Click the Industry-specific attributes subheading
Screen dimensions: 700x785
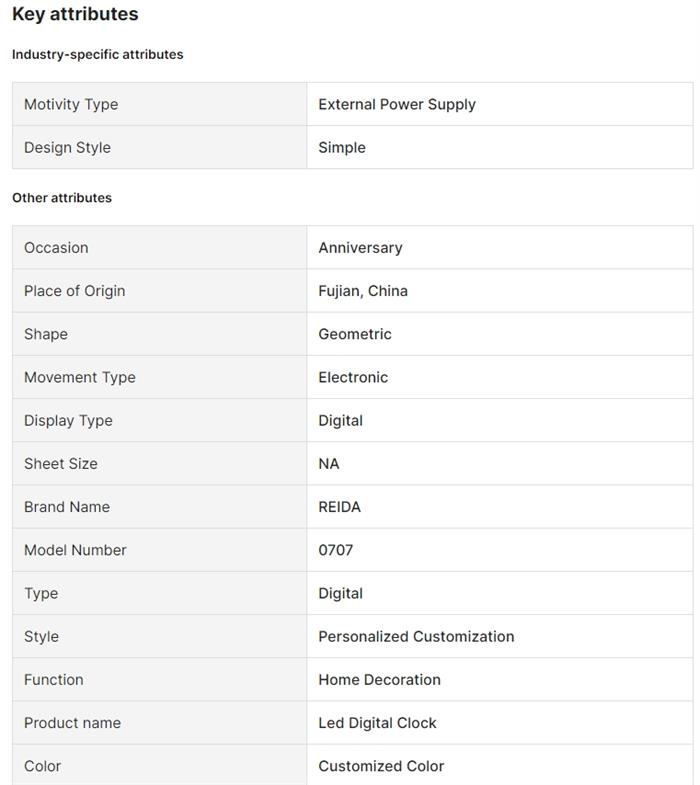coord(98,54)
